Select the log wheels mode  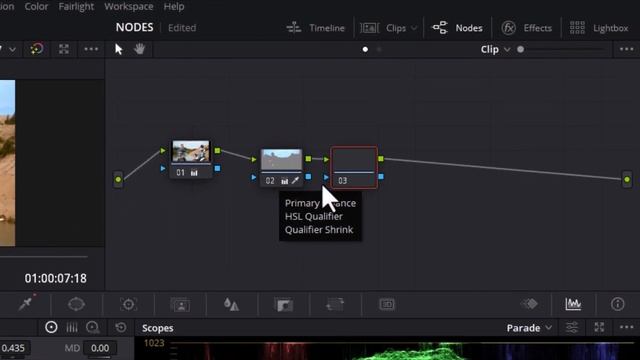[93, 327]
